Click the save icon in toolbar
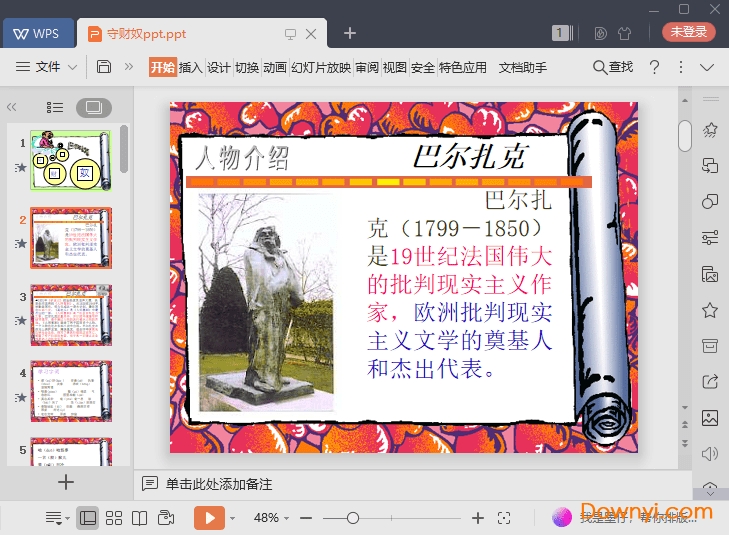 [x=104, y=67]
